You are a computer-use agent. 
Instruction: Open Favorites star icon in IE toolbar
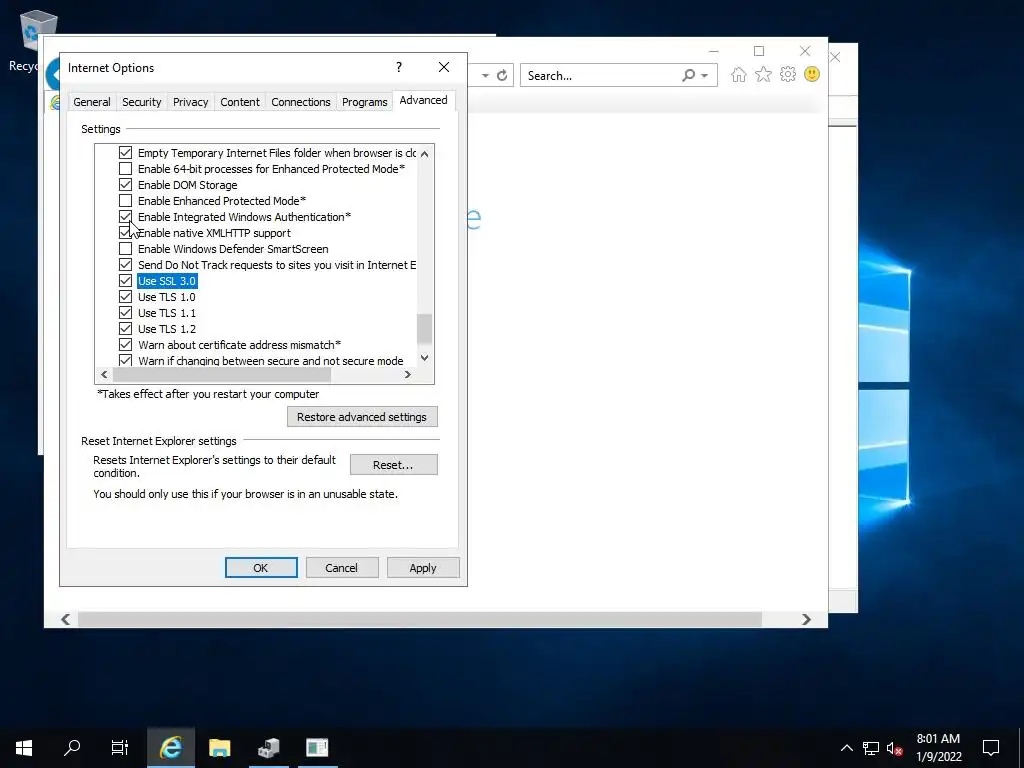(763, 74)
